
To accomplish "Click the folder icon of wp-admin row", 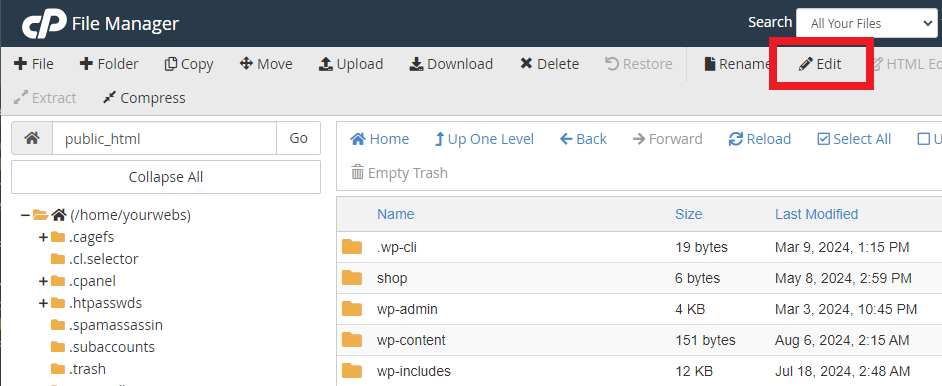I will point(352,309).
